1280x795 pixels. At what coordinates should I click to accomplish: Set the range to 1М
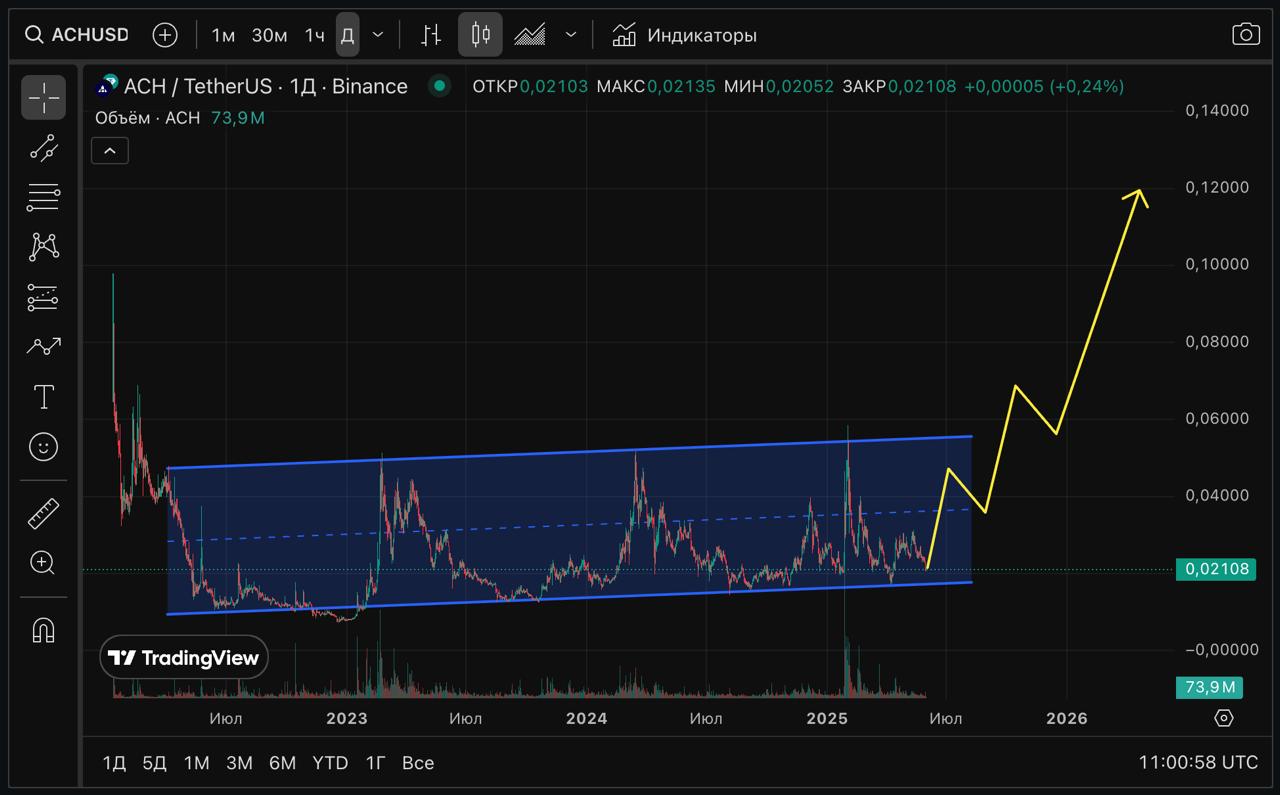pos(197,763)
